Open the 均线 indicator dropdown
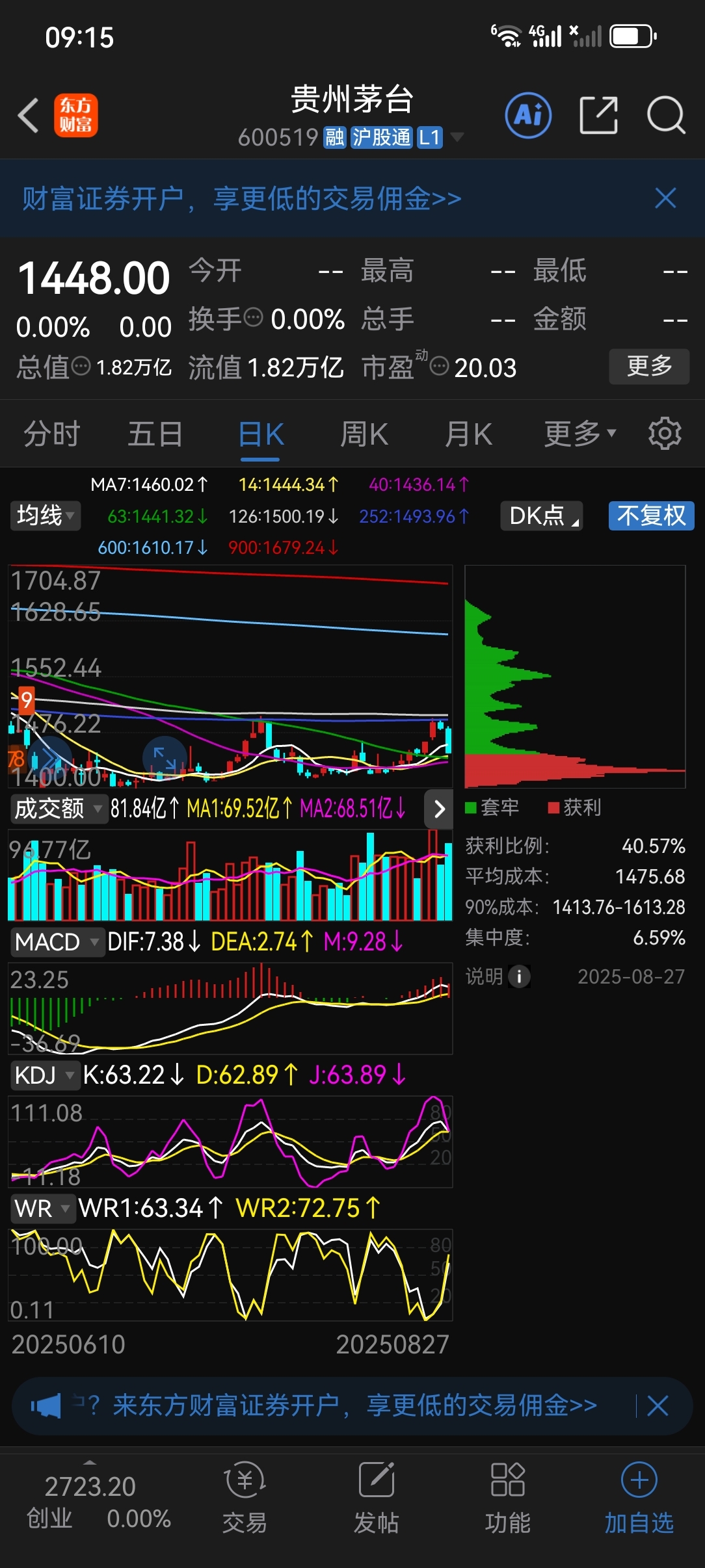 tap(46, 516)
